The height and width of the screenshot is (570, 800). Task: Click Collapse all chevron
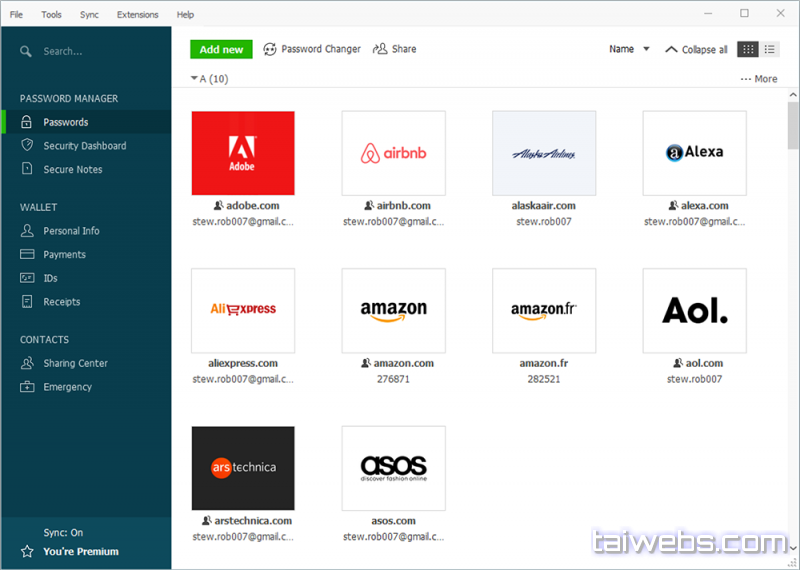(x=671, y=49)
